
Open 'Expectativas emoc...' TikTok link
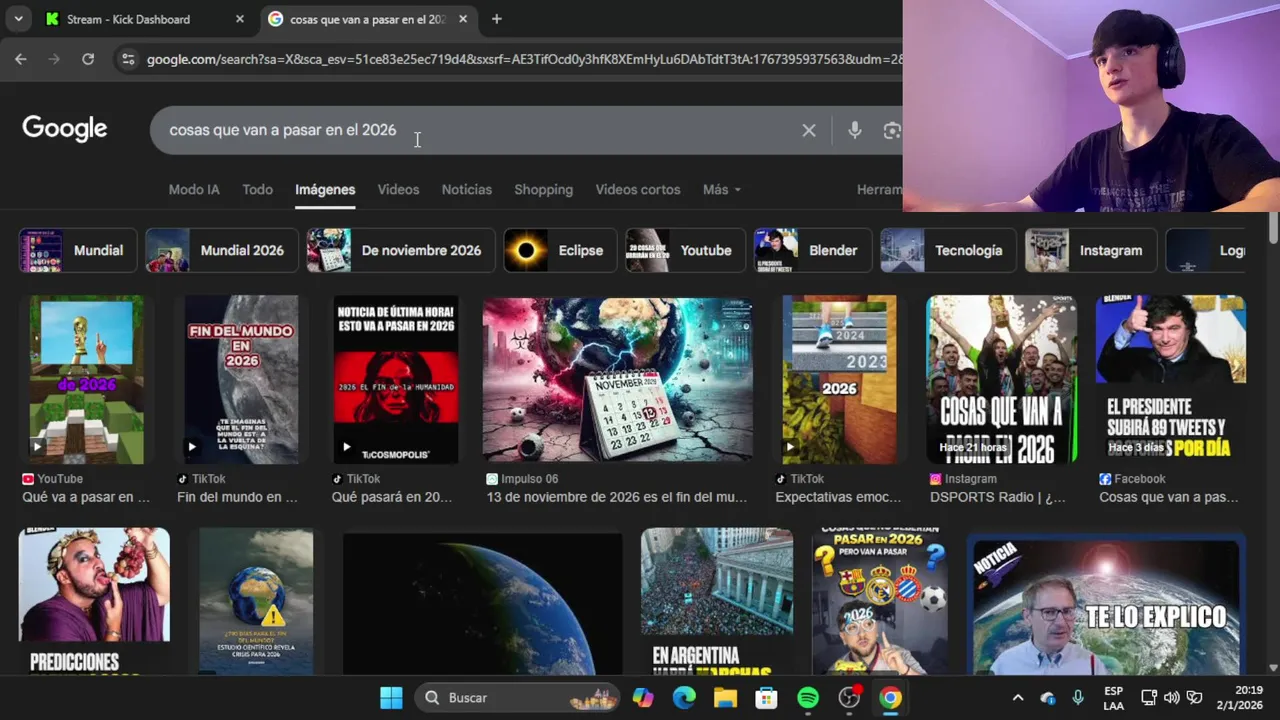pos(838,497)
